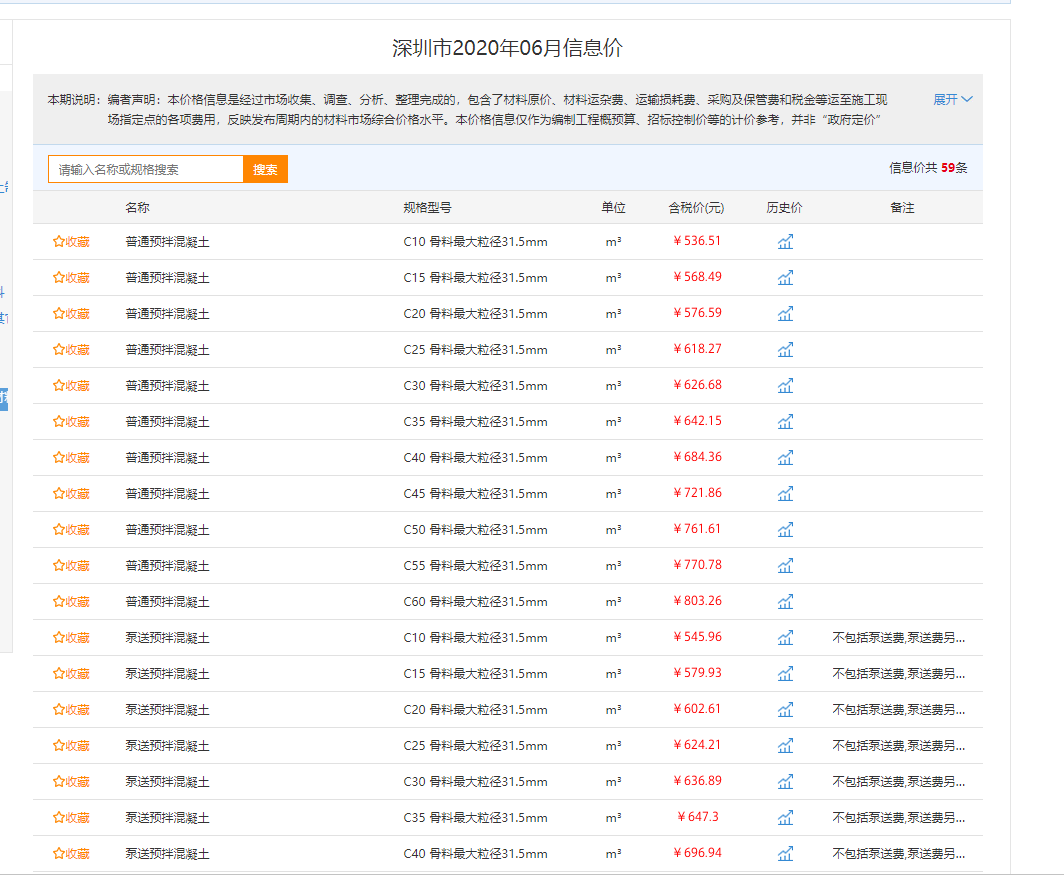
Task: Favorite the 普通预拌混凝土 C10 item
Action: [x=71, y=242]
